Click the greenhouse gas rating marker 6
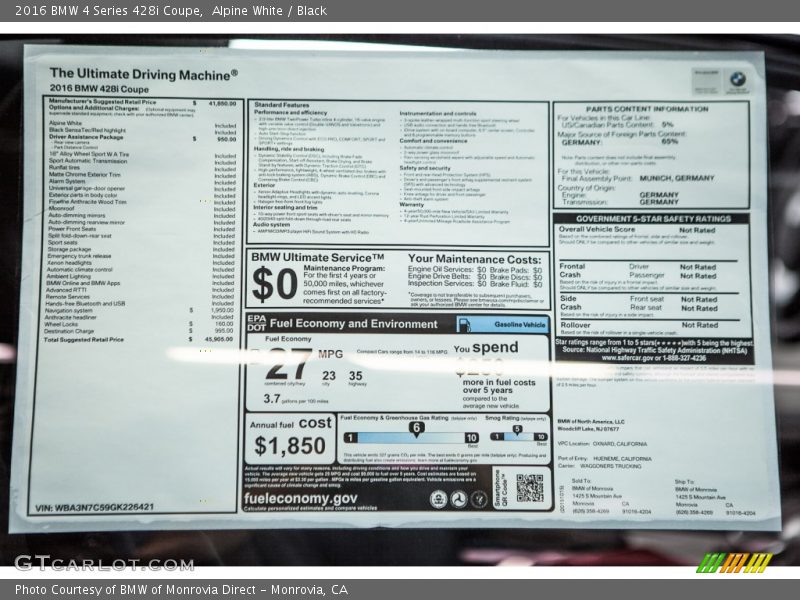The image size is (800, 600). coord(416,429)
